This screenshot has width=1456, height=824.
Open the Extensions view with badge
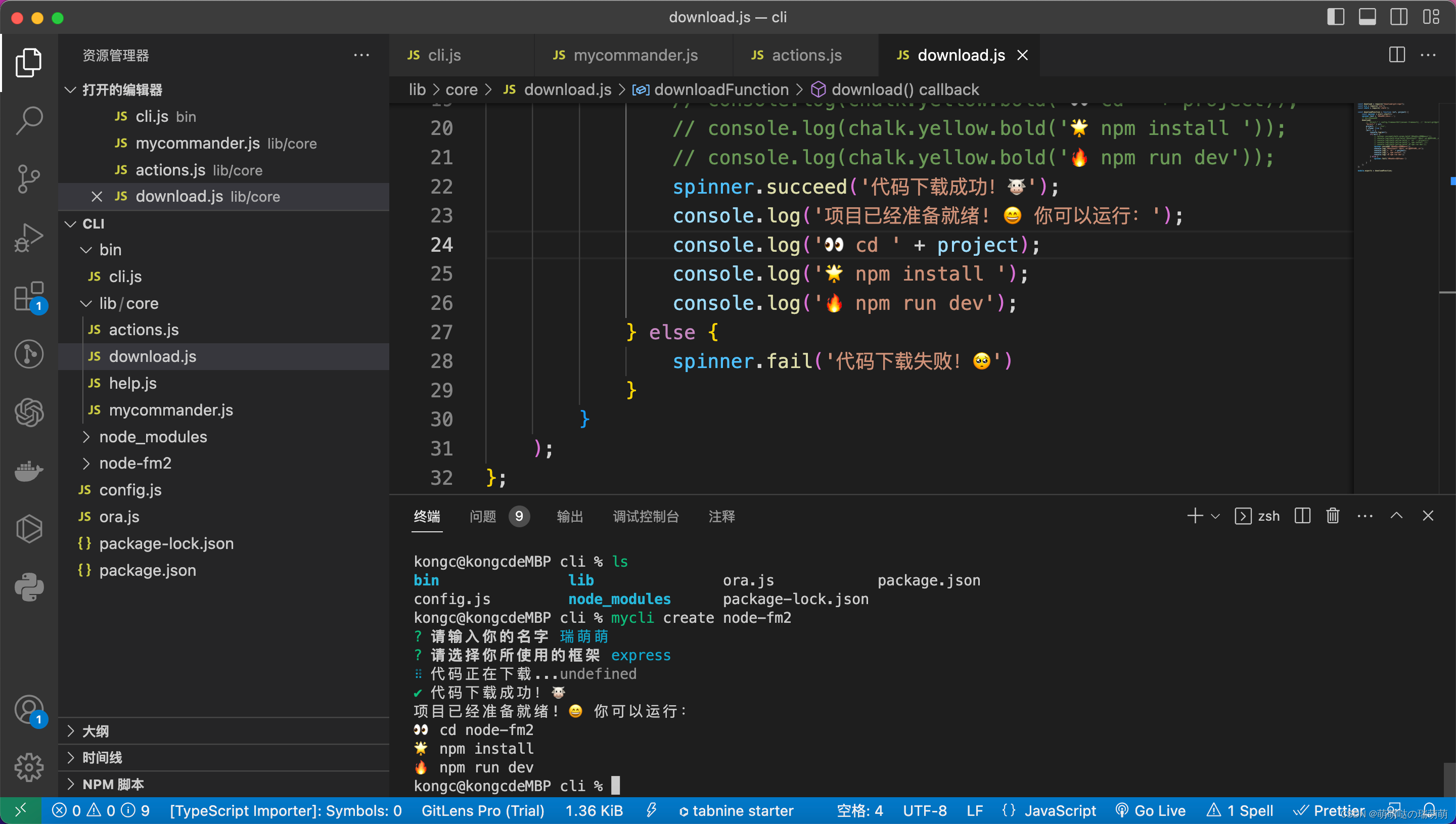point(29,297)
